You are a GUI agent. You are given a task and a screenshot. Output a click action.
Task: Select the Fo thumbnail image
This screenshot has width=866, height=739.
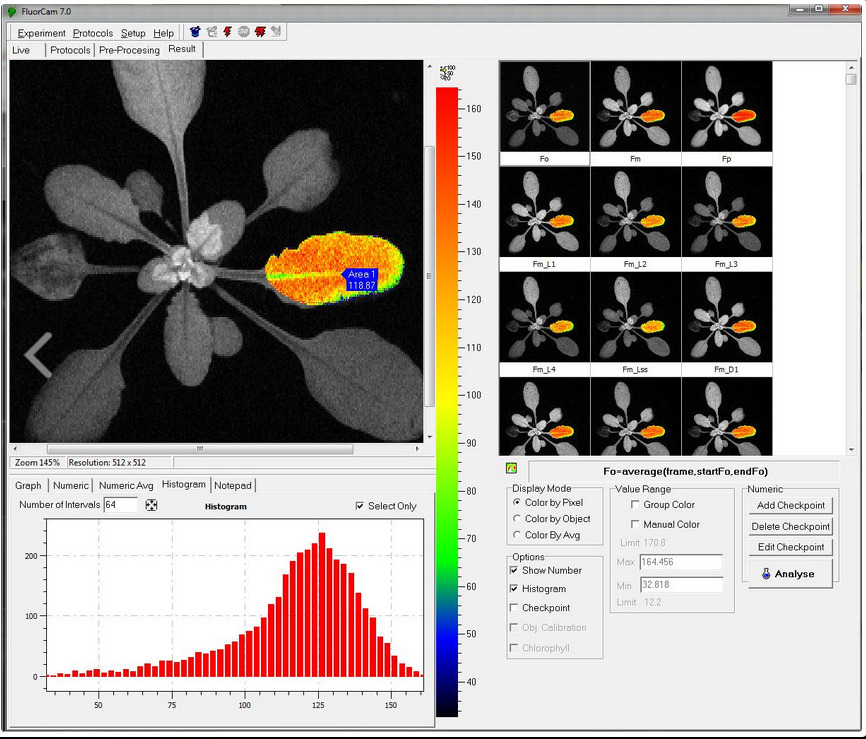pyautogui.click(x=545, y=107)
